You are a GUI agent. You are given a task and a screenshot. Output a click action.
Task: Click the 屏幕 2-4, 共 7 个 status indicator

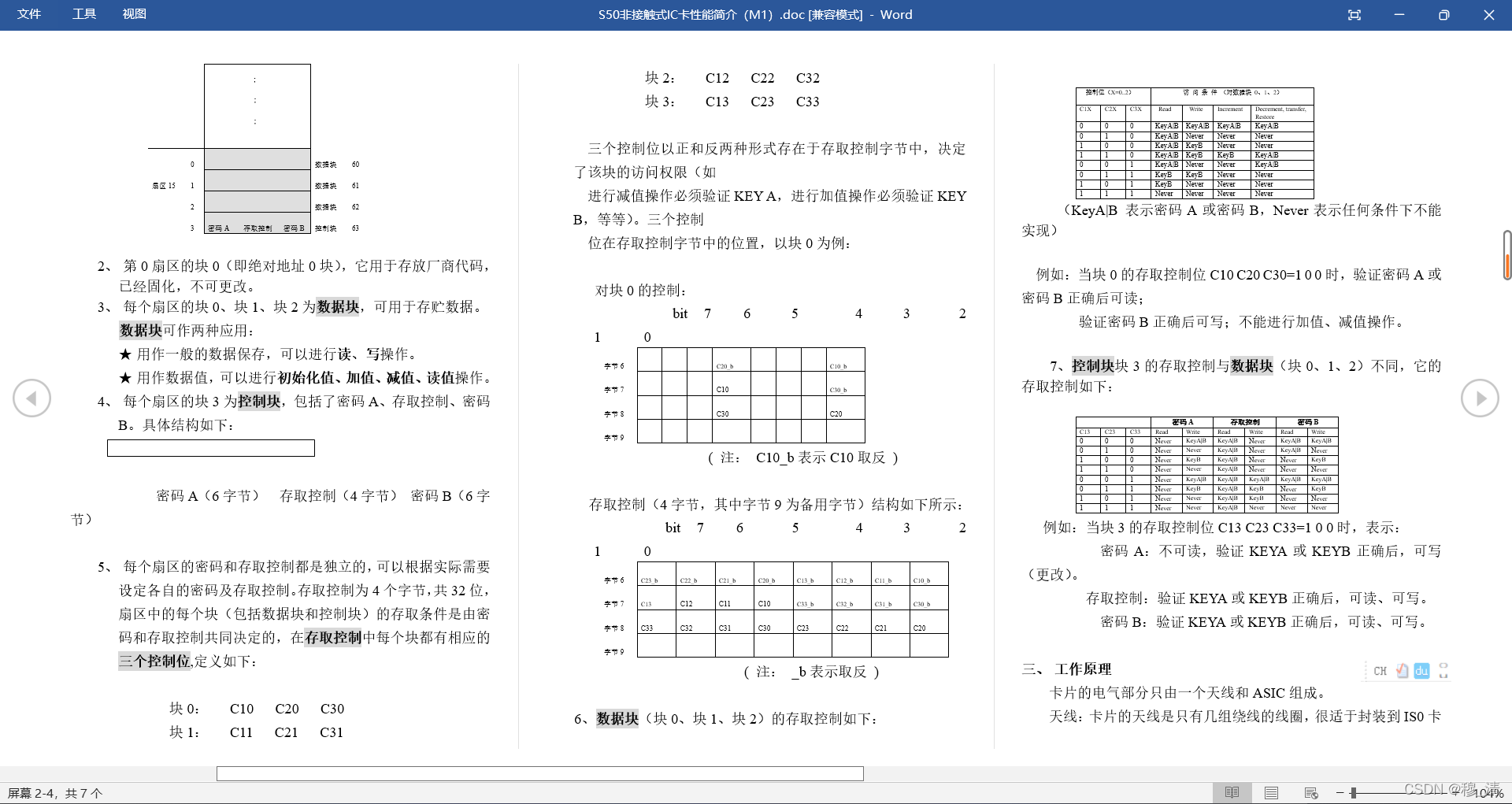click(55, 793)
